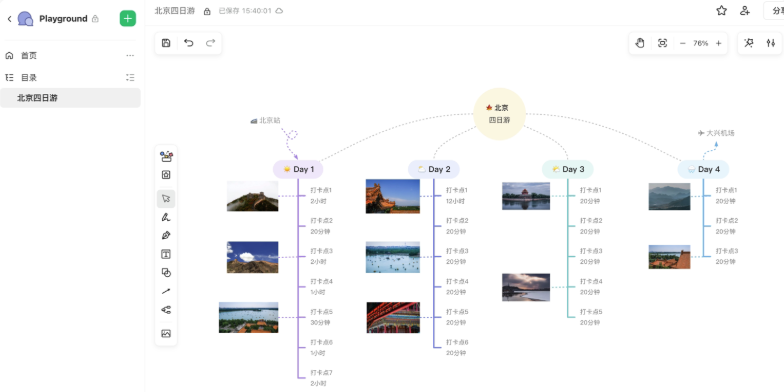Select the frame tool in left toolbar
The height and width of the screenshot is (392, 784).
[166, 174]
